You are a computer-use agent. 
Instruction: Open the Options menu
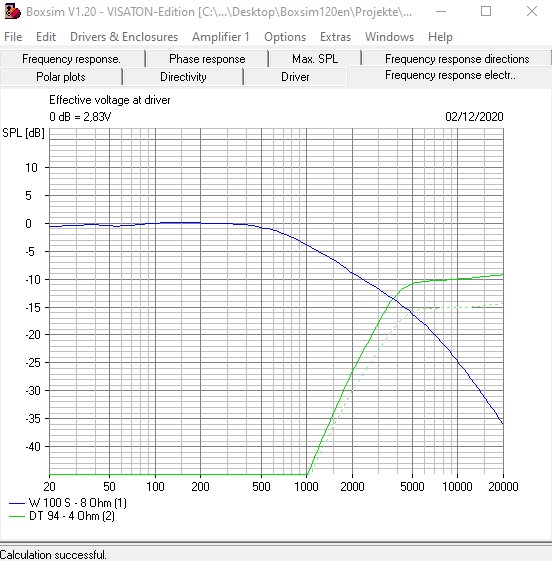pyautogui.click(x=285, y=37)
